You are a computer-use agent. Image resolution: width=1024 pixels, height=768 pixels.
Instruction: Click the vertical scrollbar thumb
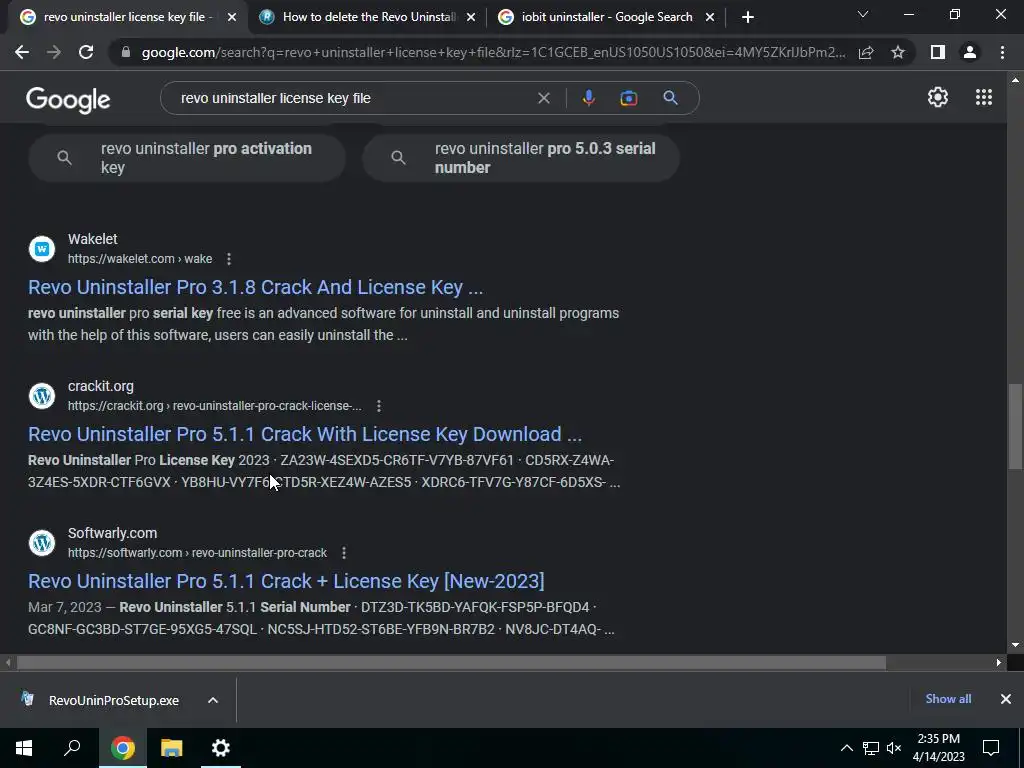pyautogui.click(x=1015, y=426)
